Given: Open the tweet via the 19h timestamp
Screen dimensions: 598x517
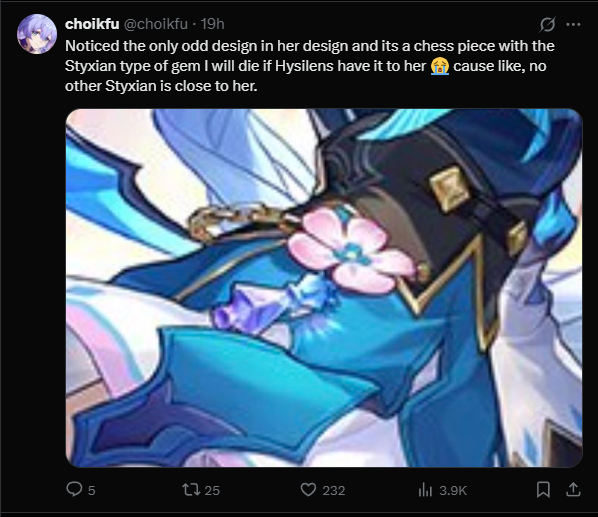Looking at the screenshot, I should (212, 24).
